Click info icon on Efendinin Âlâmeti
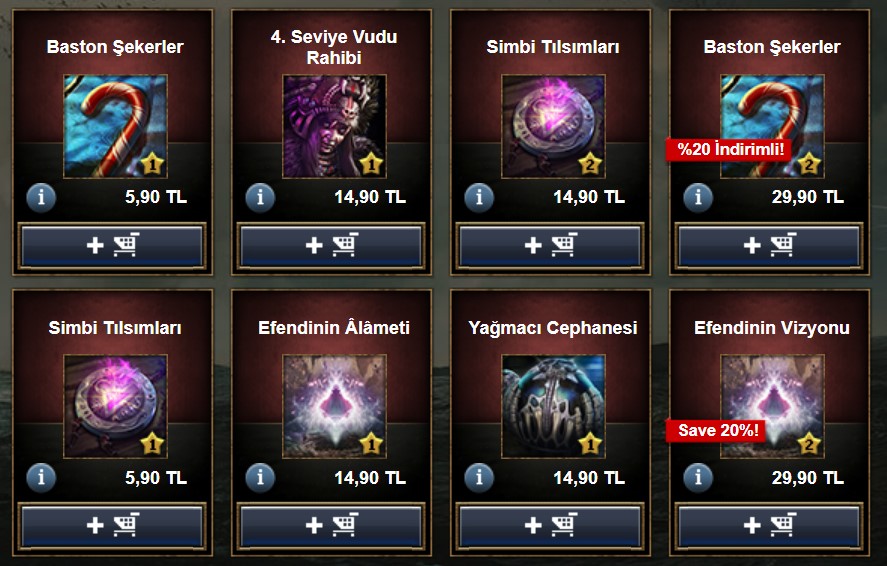Screen dimensions: 887x566 tap(260, 478)
